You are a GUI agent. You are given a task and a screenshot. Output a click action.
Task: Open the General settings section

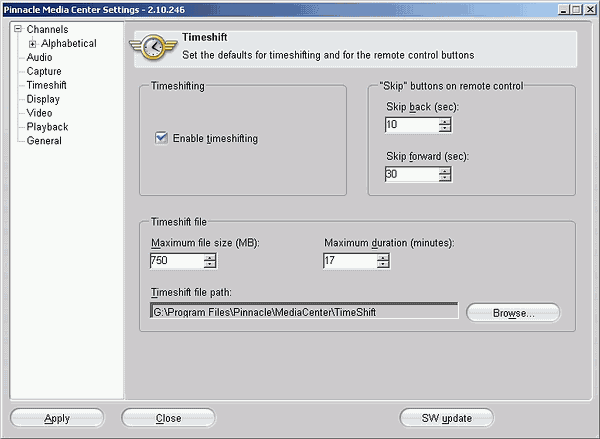coord(44,140)
